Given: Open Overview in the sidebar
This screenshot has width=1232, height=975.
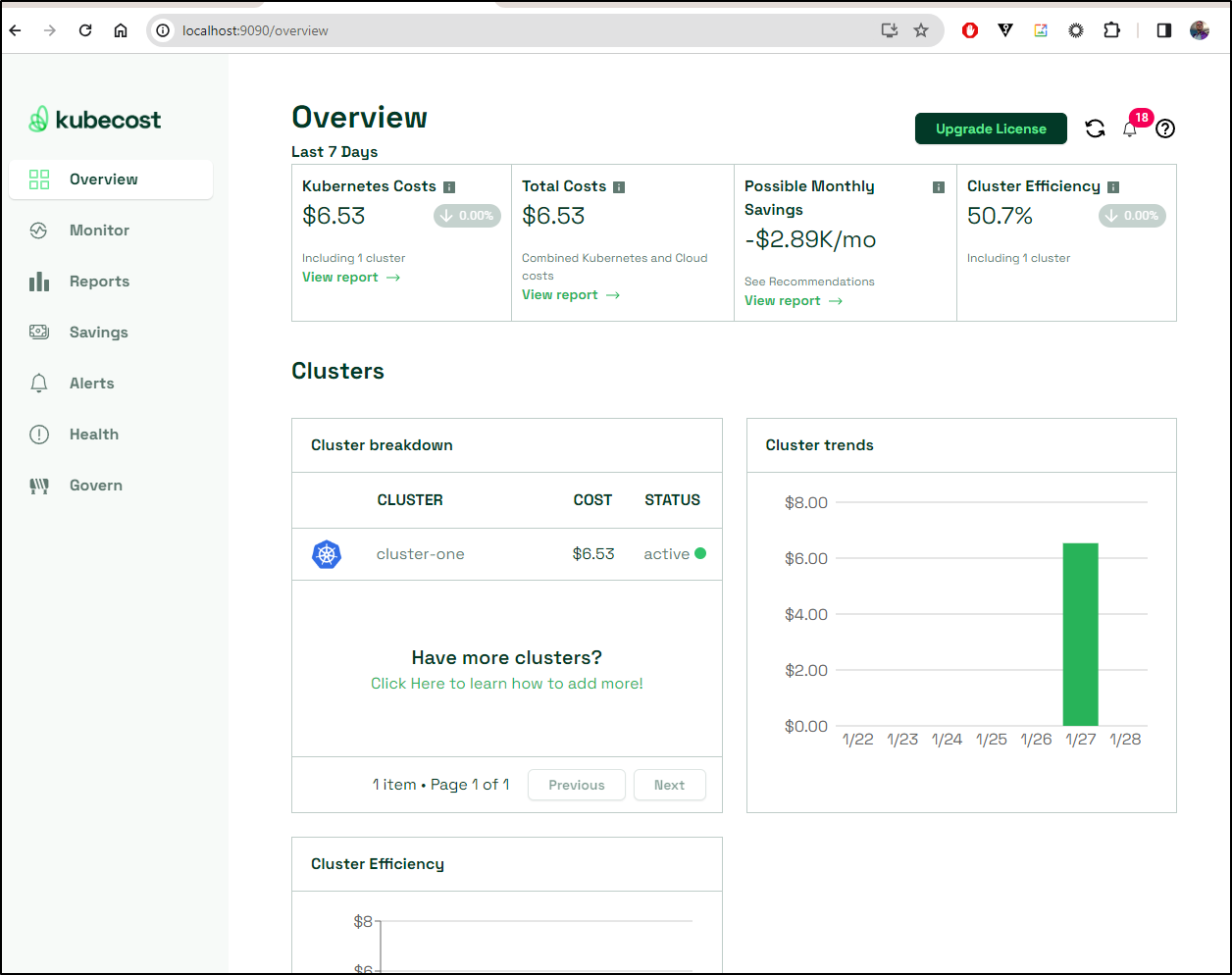Looking at the screenshot, I should [x=111, y=180].
